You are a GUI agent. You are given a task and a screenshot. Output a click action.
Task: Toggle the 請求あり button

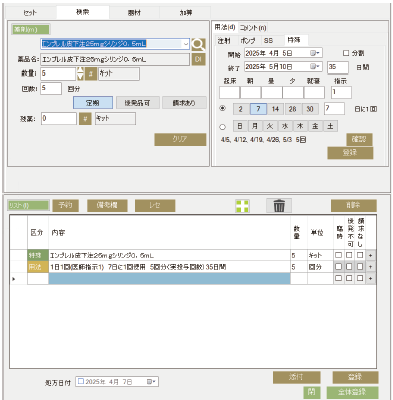coord(184,103)
